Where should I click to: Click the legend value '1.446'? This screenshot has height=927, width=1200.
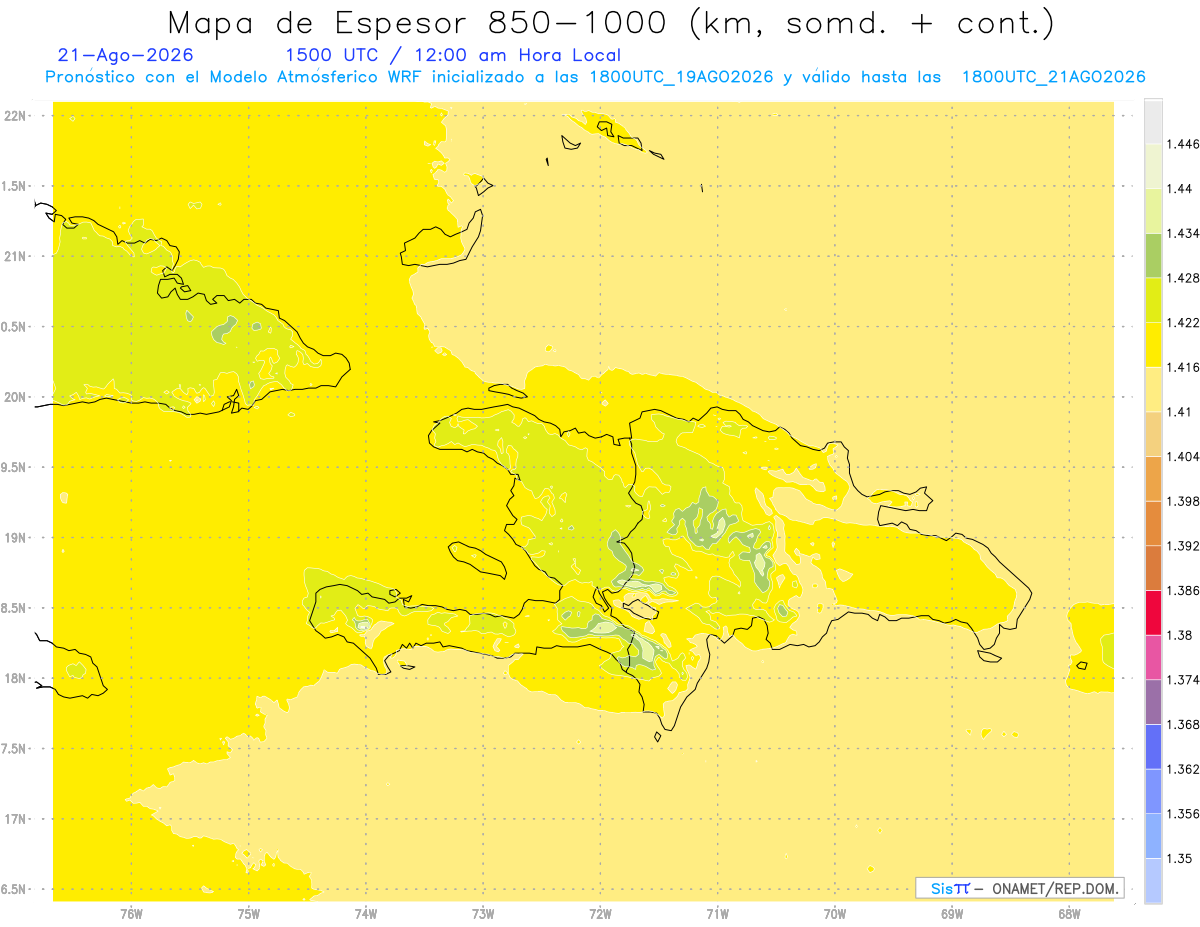(x=1183, y=144)
